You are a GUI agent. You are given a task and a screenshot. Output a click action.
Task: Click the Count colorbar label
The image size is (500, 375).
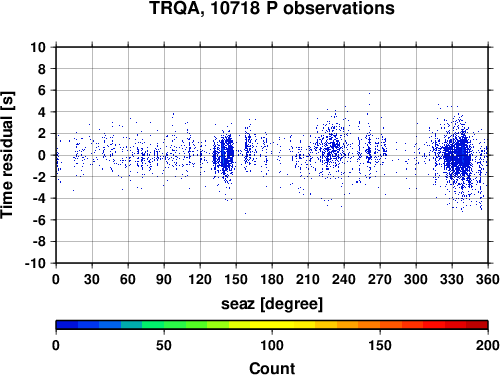272,368
